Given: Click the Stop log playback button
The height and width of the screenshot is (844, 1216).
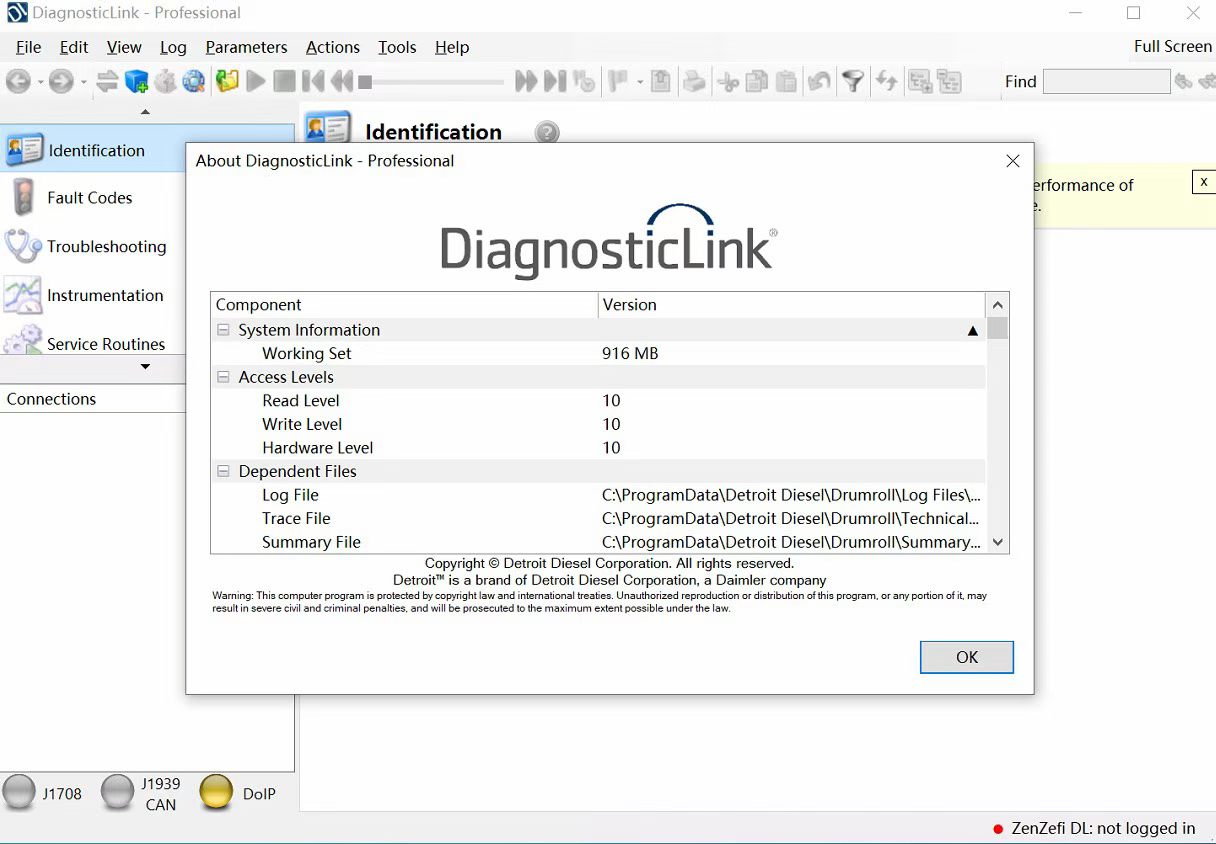Looking at the screenshot, I should (x=285, y=82).
